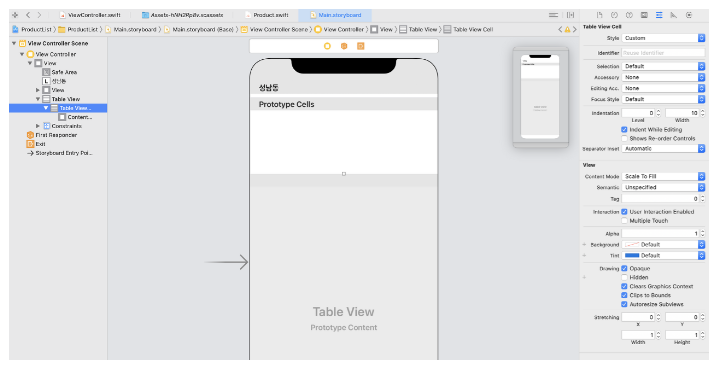The width and height of the screenshot is (718, 374).
Task: Open the Semantic dropdown
Action: [x=663, y=187]
